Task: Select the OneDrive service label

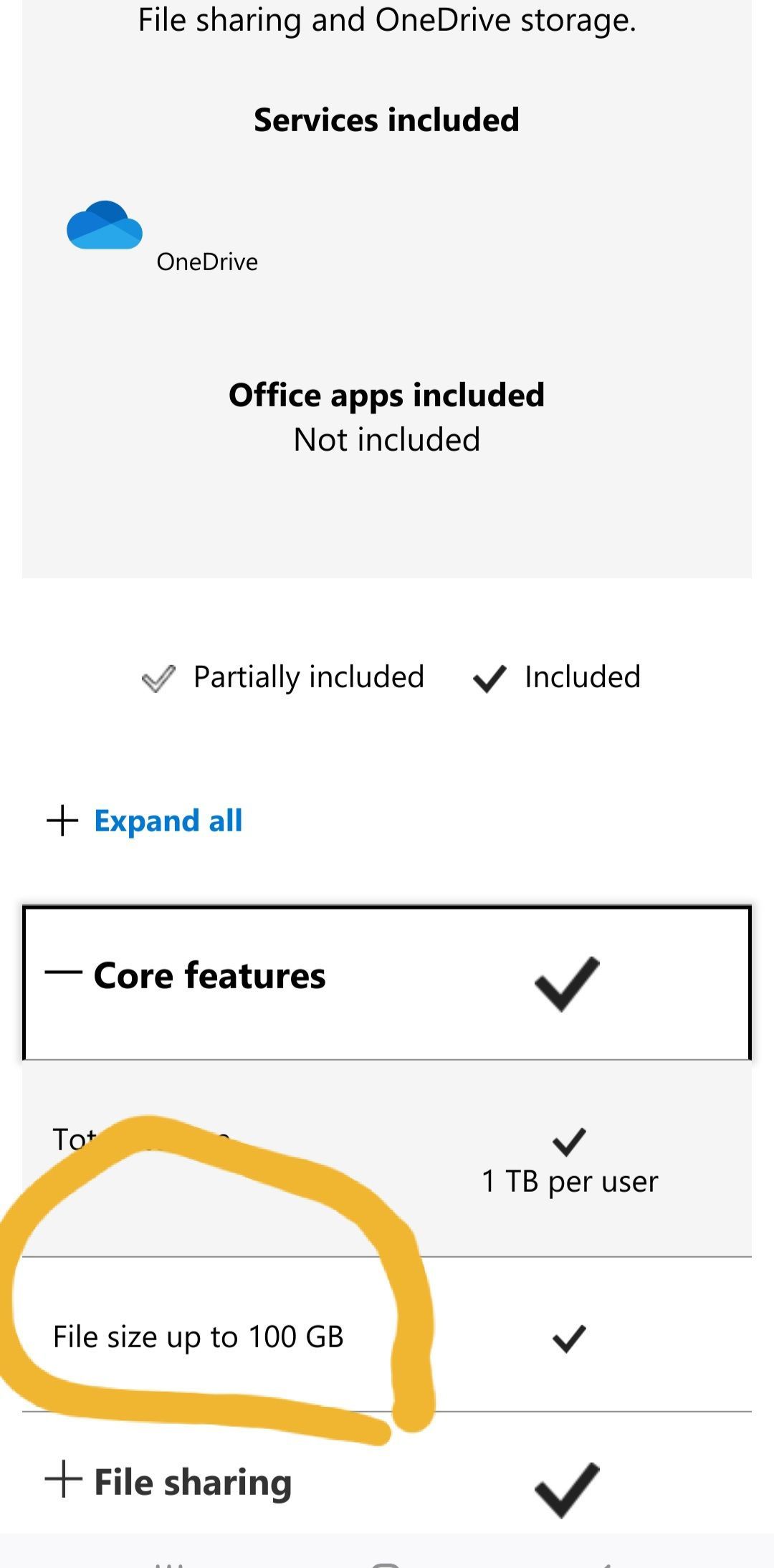Action: click(x=207, y=262)
